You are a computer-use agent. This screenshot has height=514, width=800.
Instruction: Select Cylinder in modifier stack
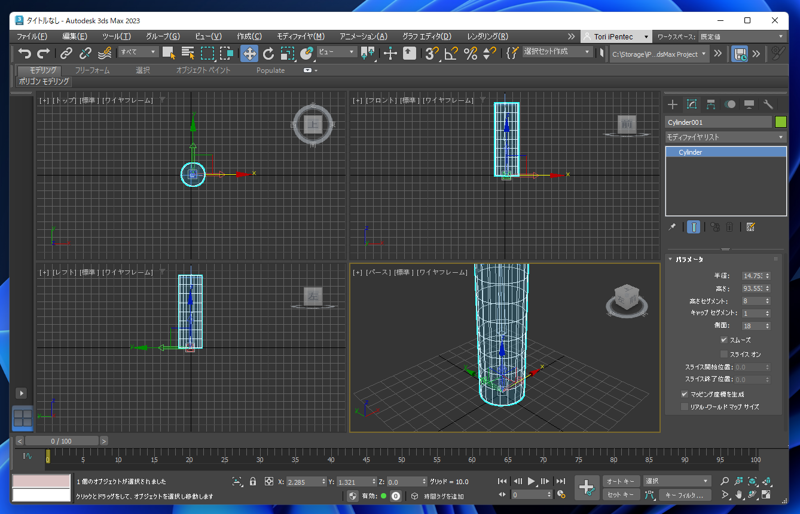click(x=726, y=152)
